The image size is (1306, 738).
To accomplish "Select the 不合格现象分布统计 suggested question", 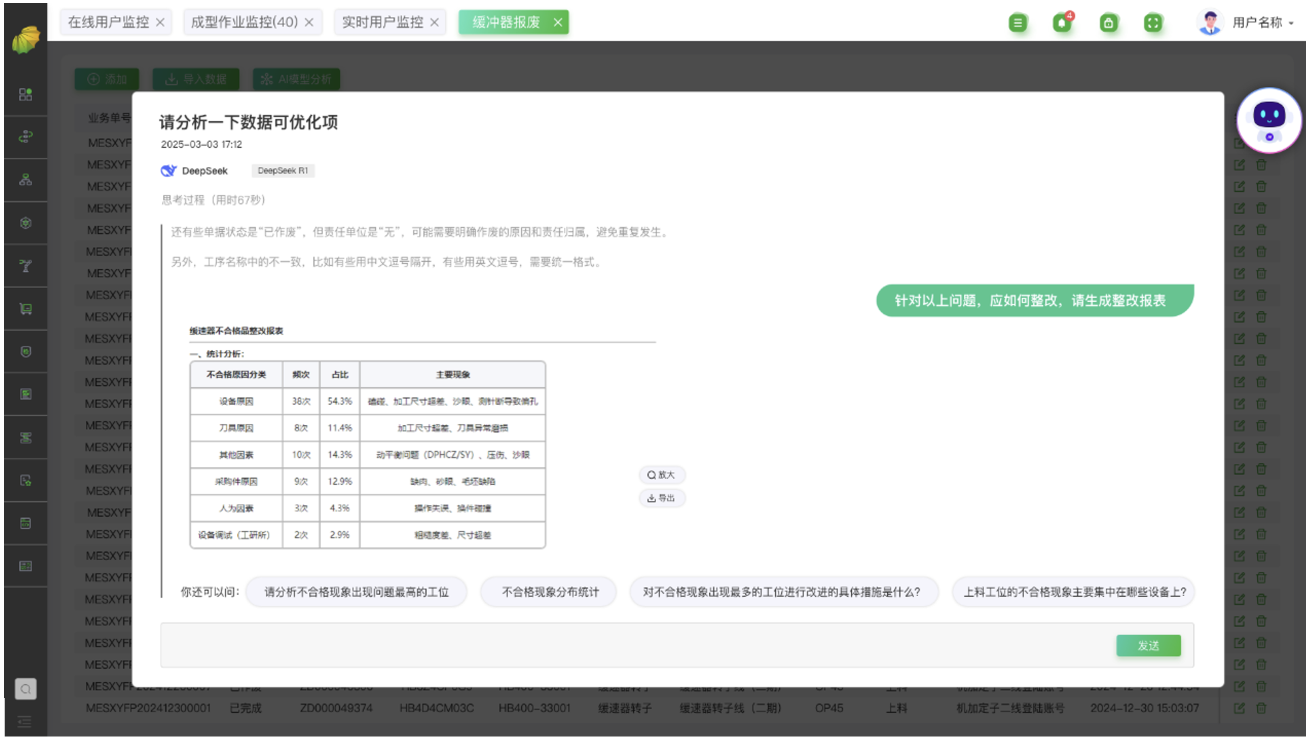I will pos(550,592).
